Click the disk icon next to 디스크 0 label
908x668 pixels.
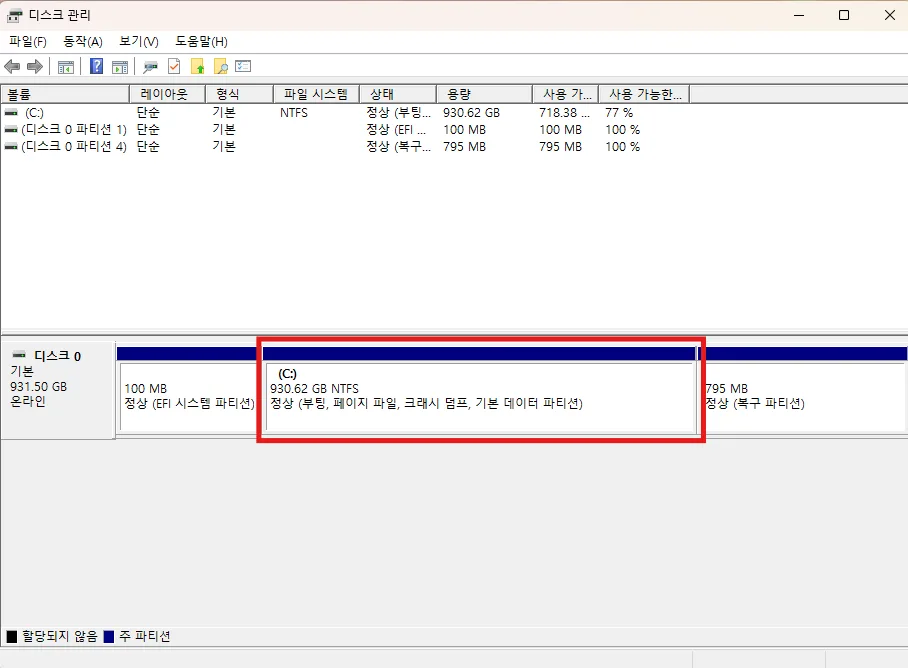pos(19,354)
